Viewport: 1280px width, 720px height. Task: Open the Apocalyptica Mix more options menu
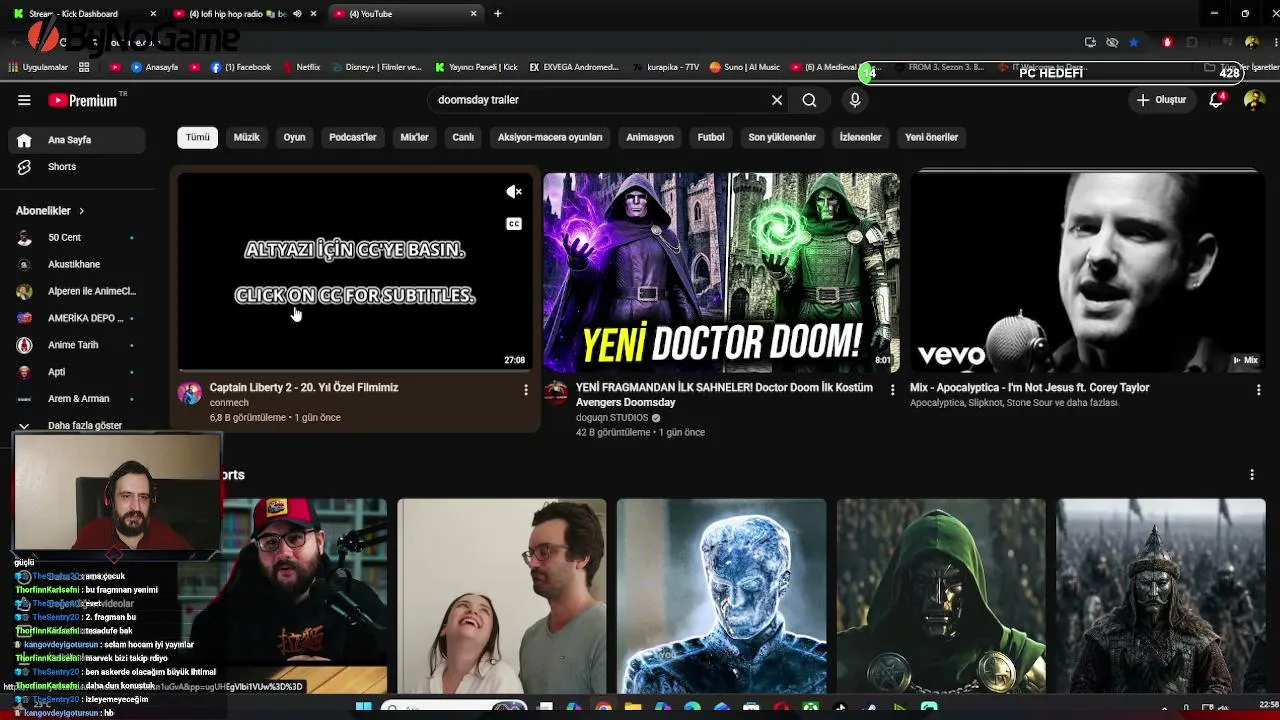pyautogui.click(x=1258, y=390)
